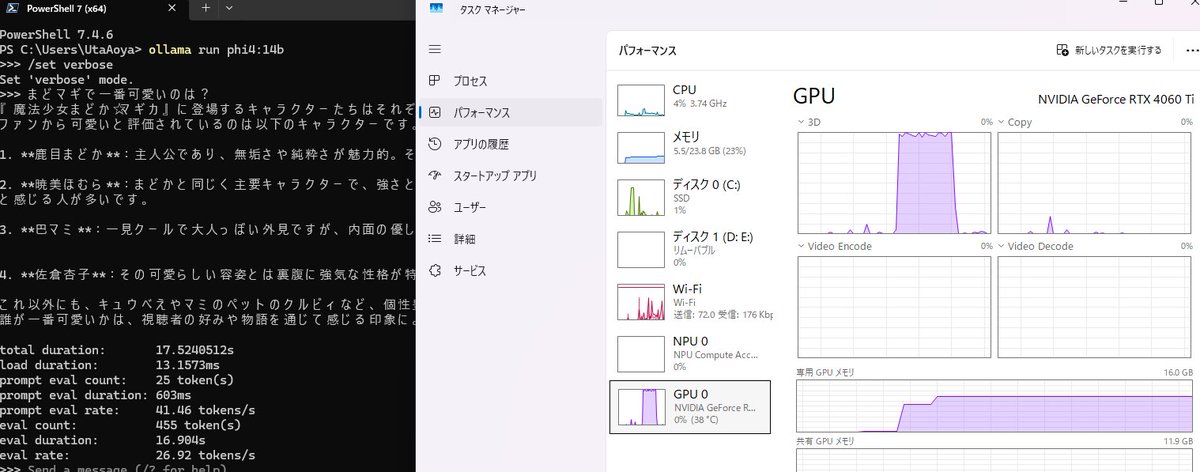Click the Copy engine usage graph

[x=1095, y=183]
